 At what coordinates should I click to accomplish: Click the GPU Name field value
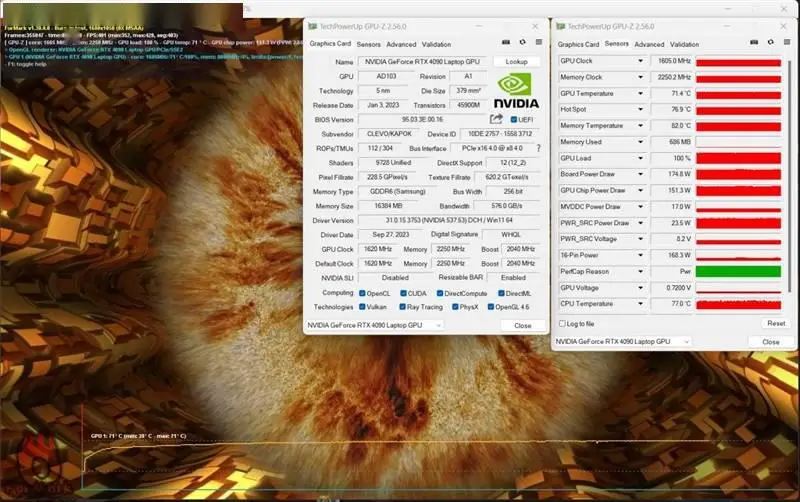tap(422, 62)
